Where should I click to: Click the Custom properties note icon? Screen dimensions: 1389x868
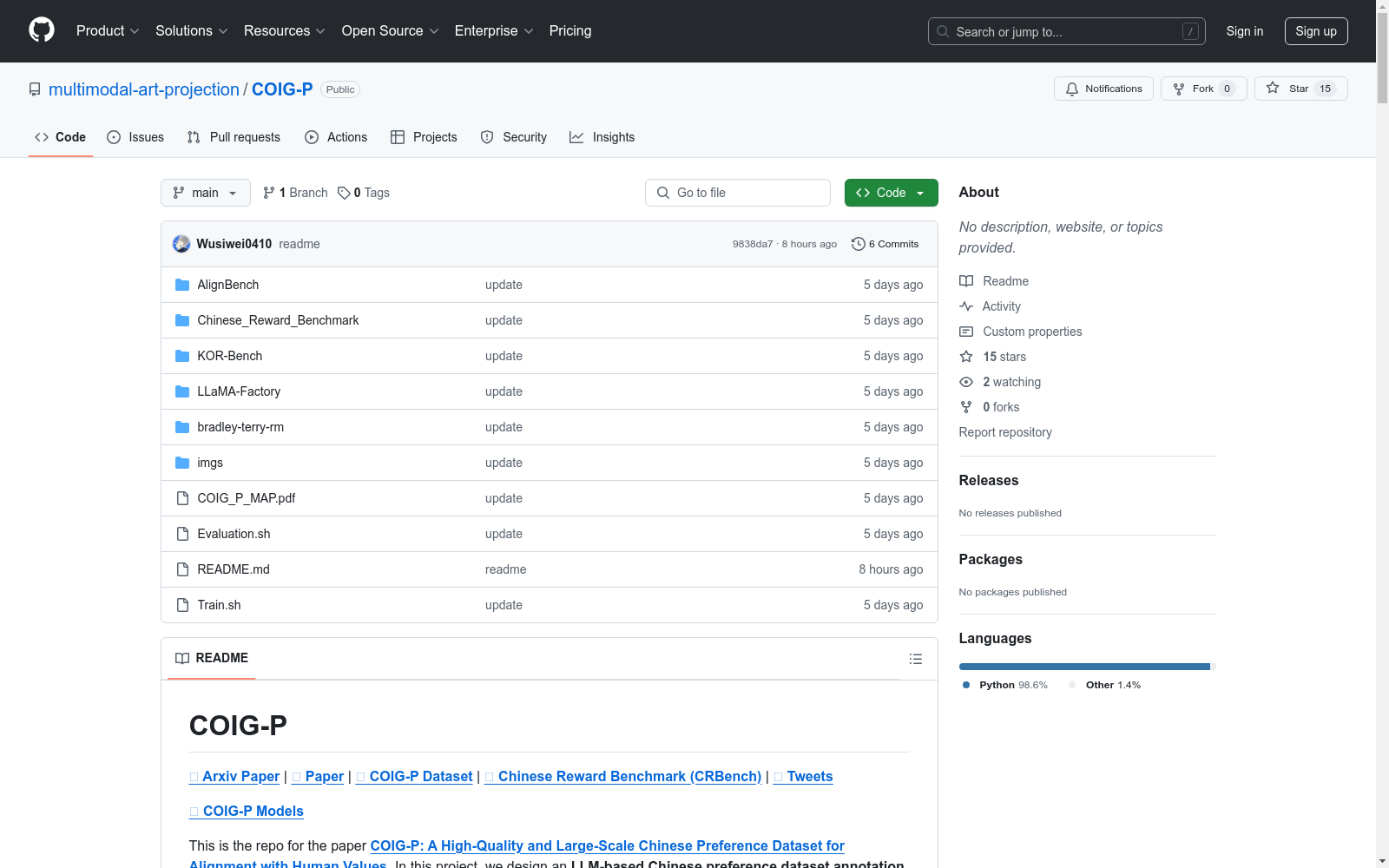pos(966,332)
